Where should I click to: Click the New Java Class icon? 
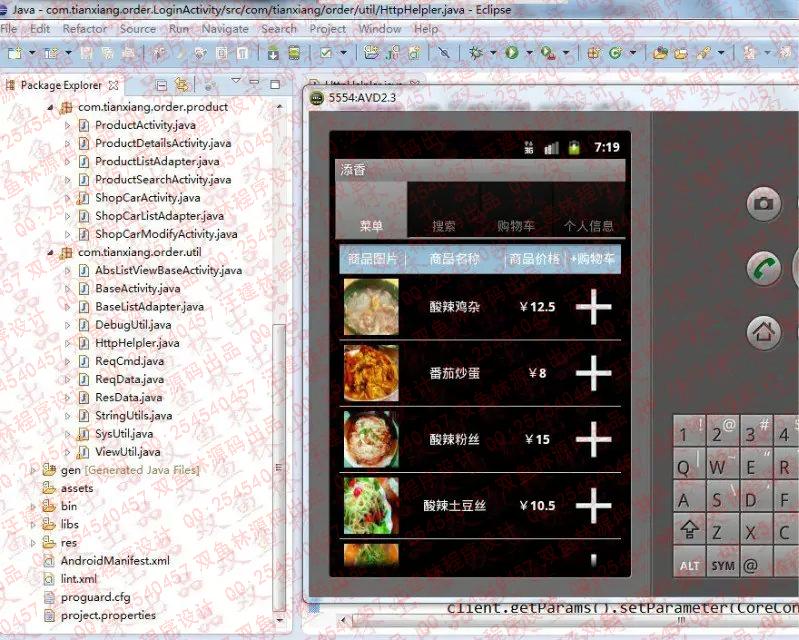click(615, 52)
